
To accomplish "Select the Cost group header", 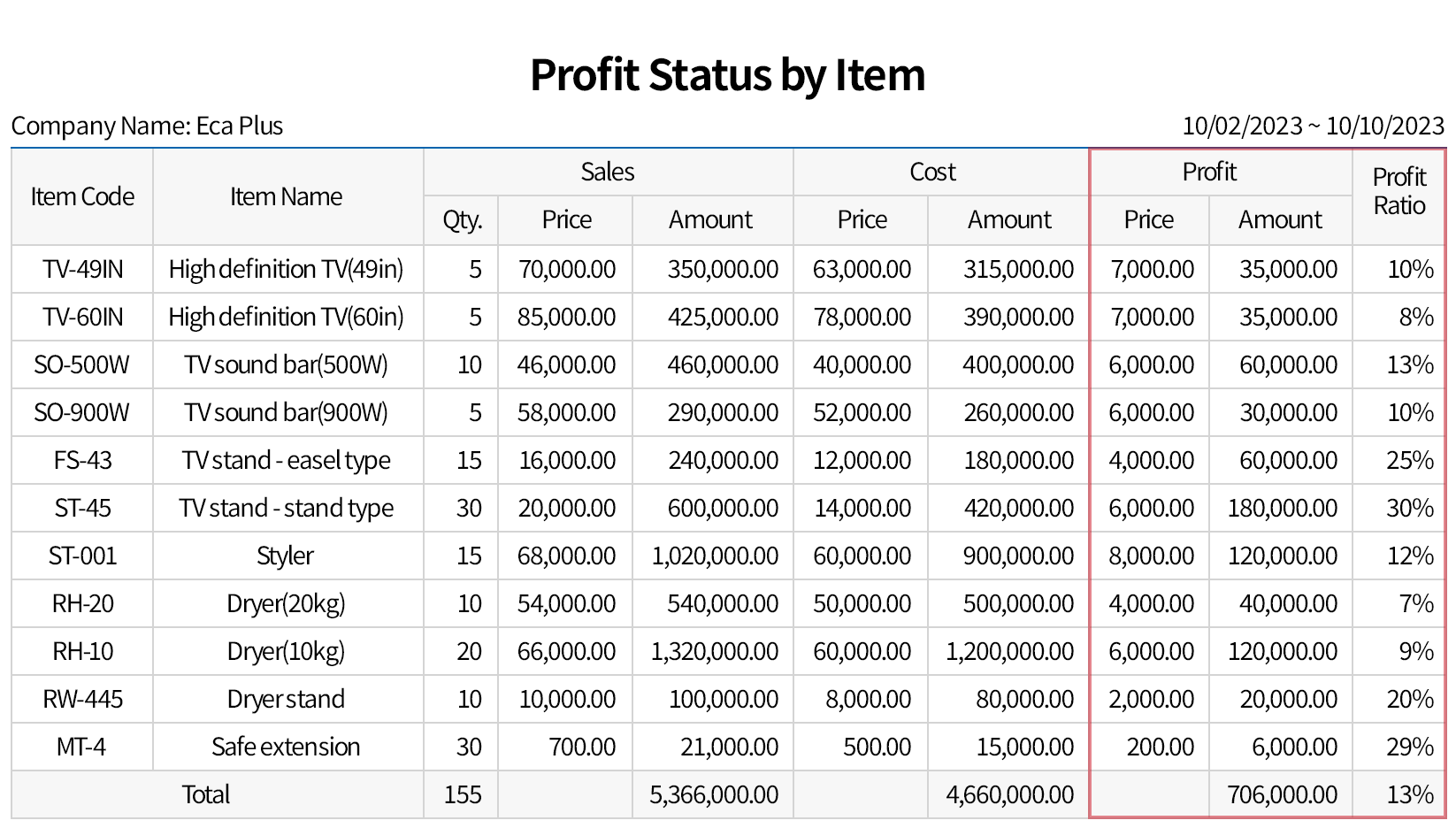I will [x=933, y=172].
